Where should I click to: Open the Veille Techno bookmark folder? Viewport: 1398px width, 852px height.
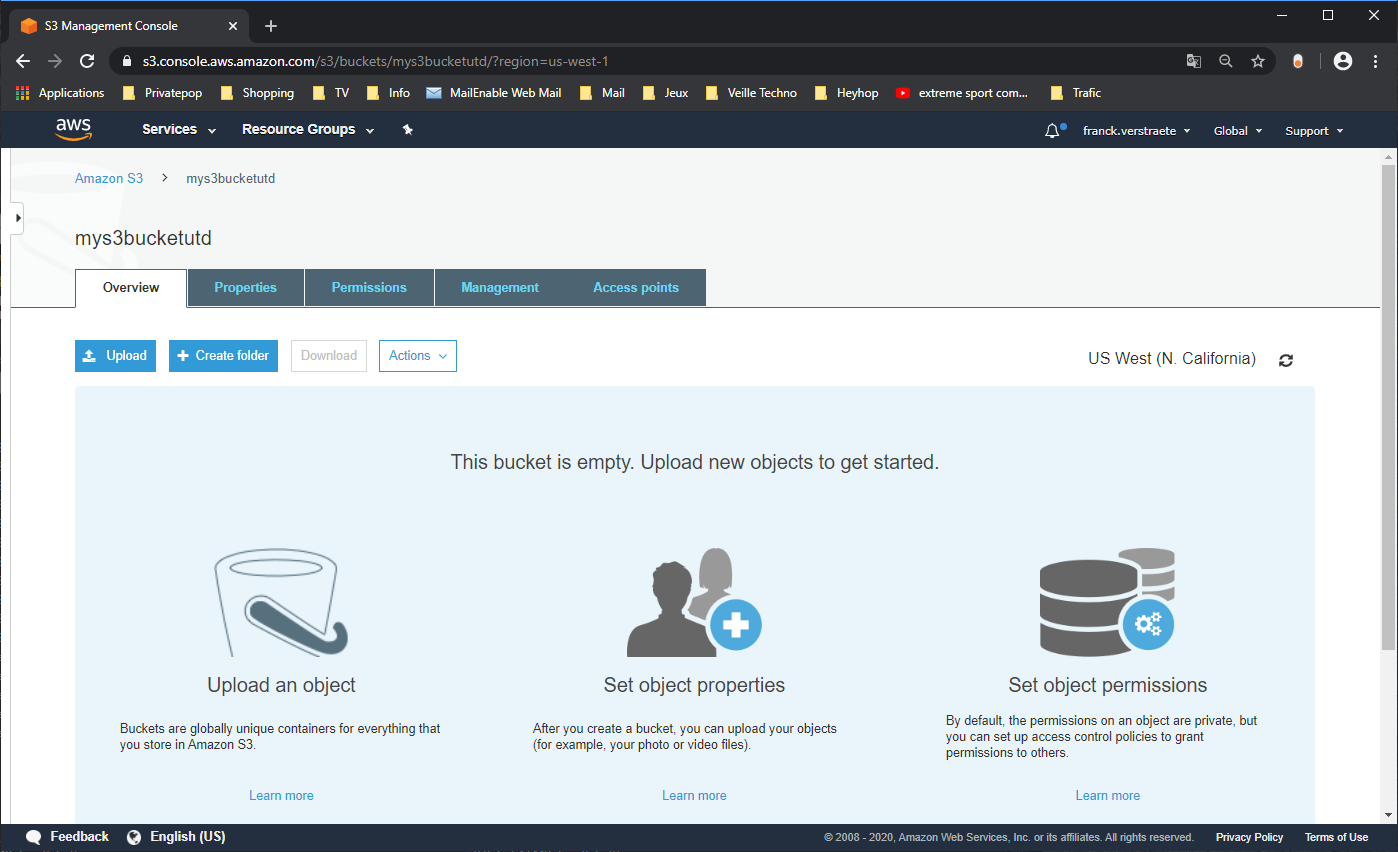(751, 93)
